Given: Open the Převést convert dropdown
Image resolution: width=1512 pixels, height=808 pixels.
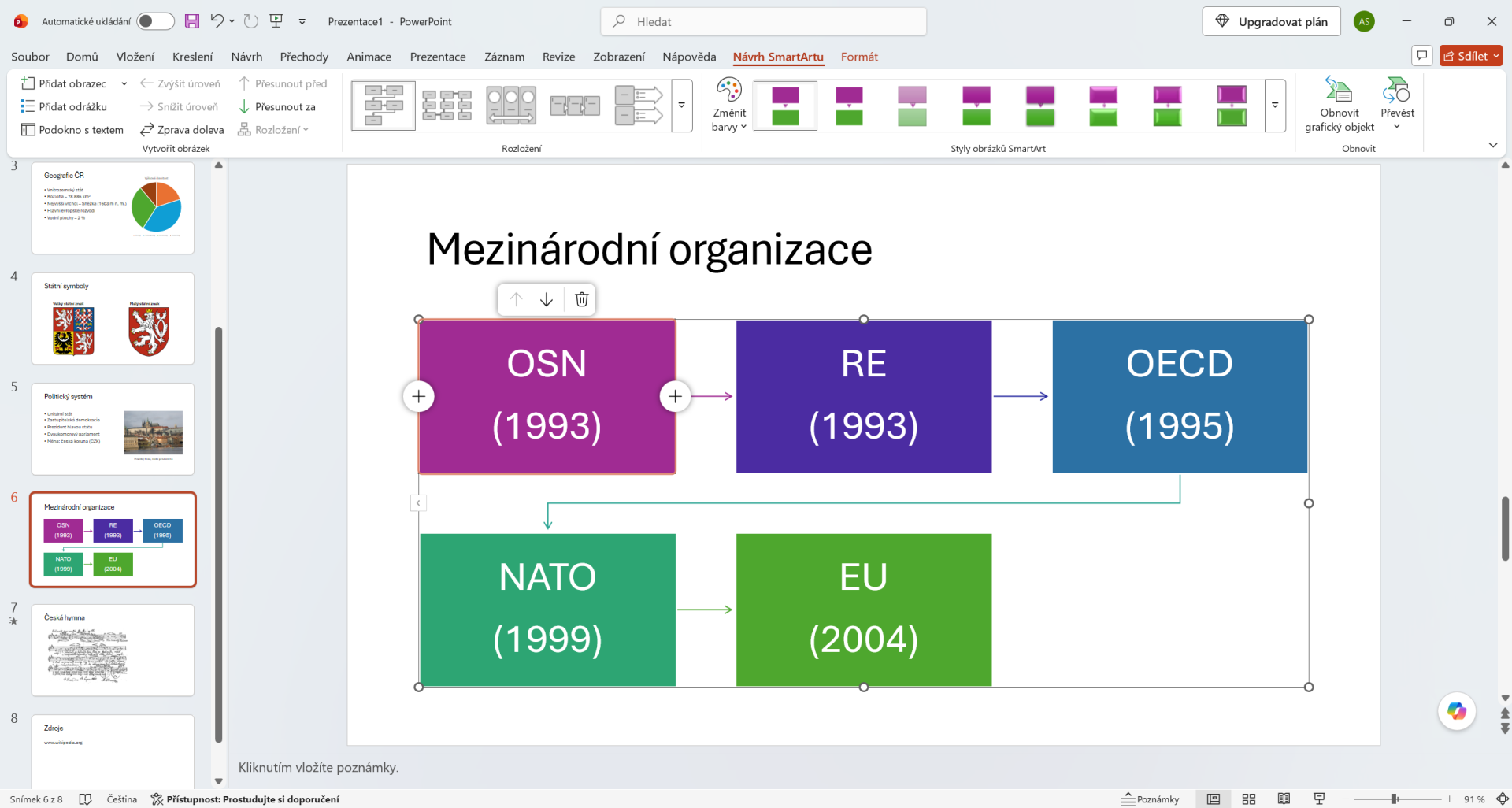Looking at the screenshot, I should (1397, 105).
